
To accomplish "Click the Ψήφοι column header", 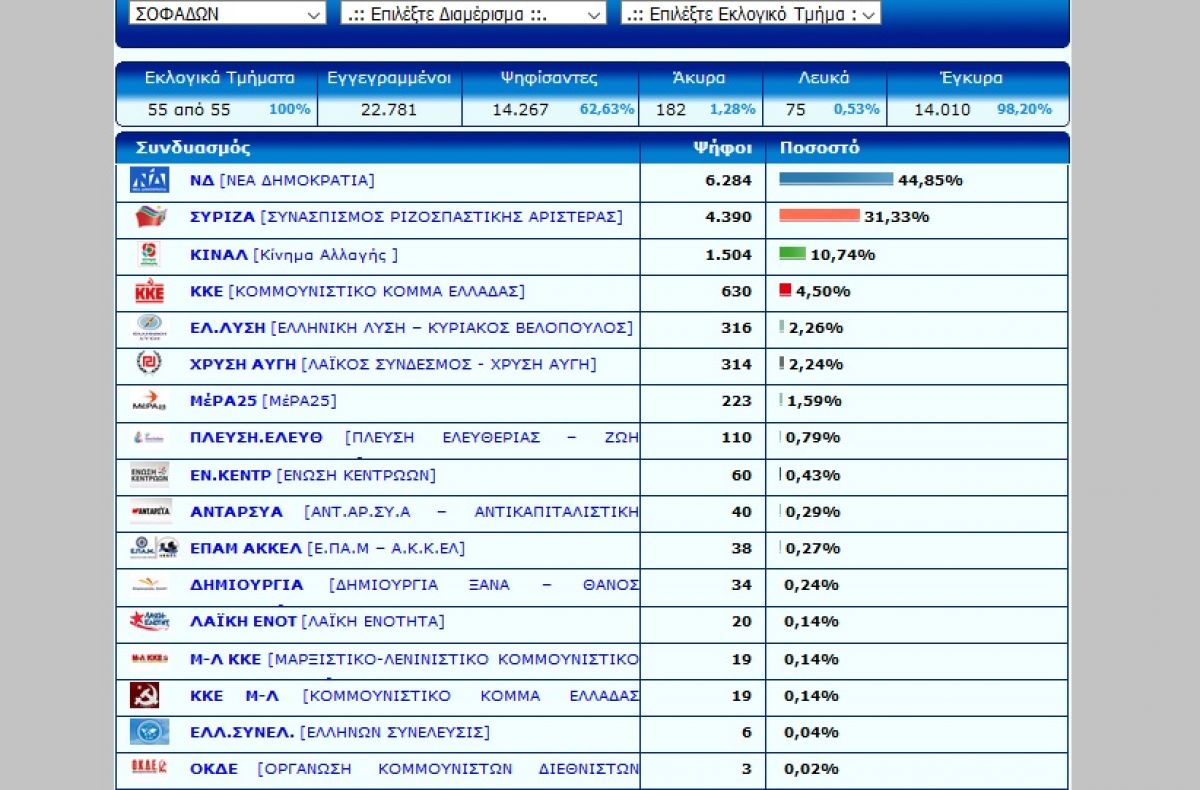I will (722, 148).
